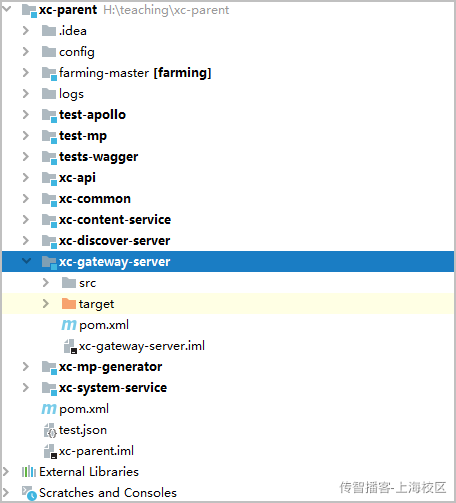Click the xc-api module folder icon
Image resolution: width=456 pixels, height=503 pixels.
[49, 178]
